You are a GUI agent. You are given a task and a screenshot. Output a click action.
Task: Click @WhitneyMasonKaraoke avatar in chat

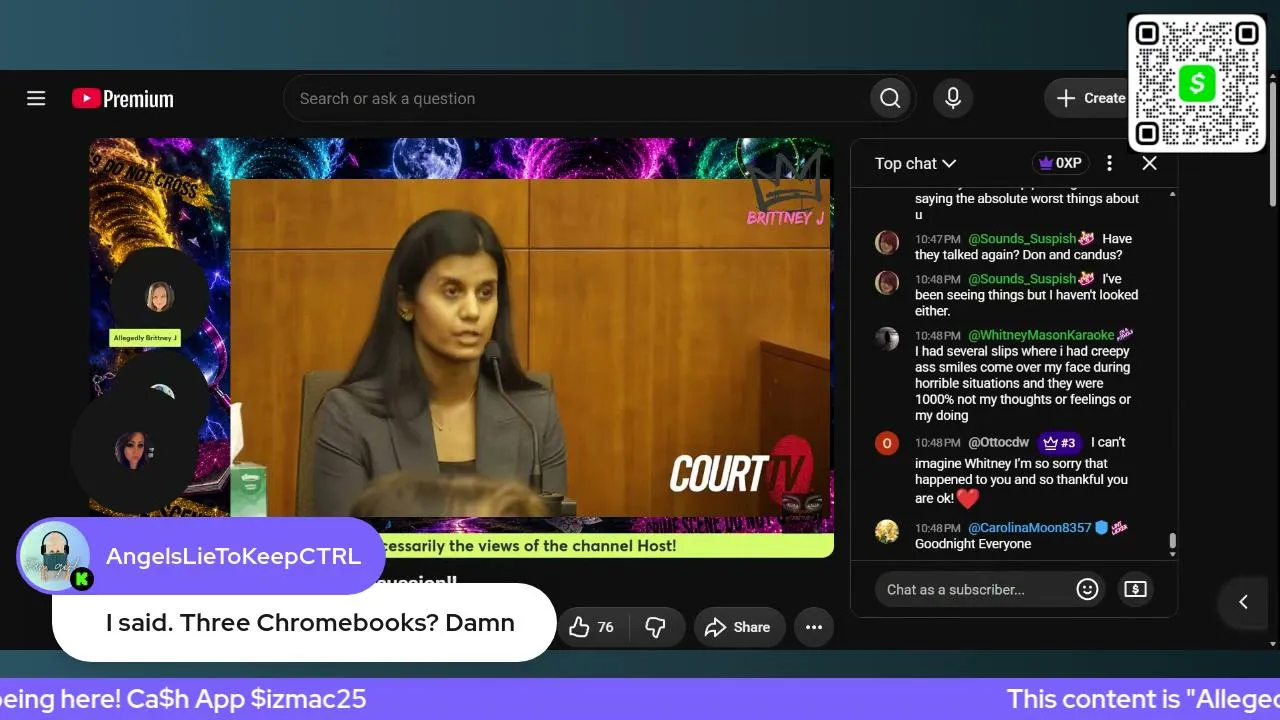pyautogui.click(x=887, y=338)
